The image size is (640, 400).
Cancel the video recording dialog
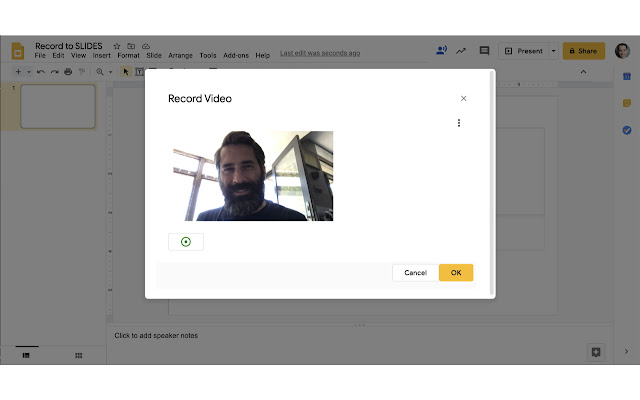click(x=416, y=273)
